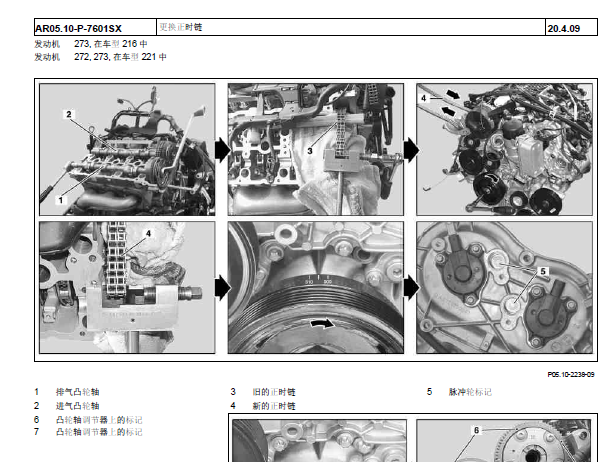Click legend entry 1 排气凸轮轴
The height and width of the screenshot is (462, 602).
[67, 392]
